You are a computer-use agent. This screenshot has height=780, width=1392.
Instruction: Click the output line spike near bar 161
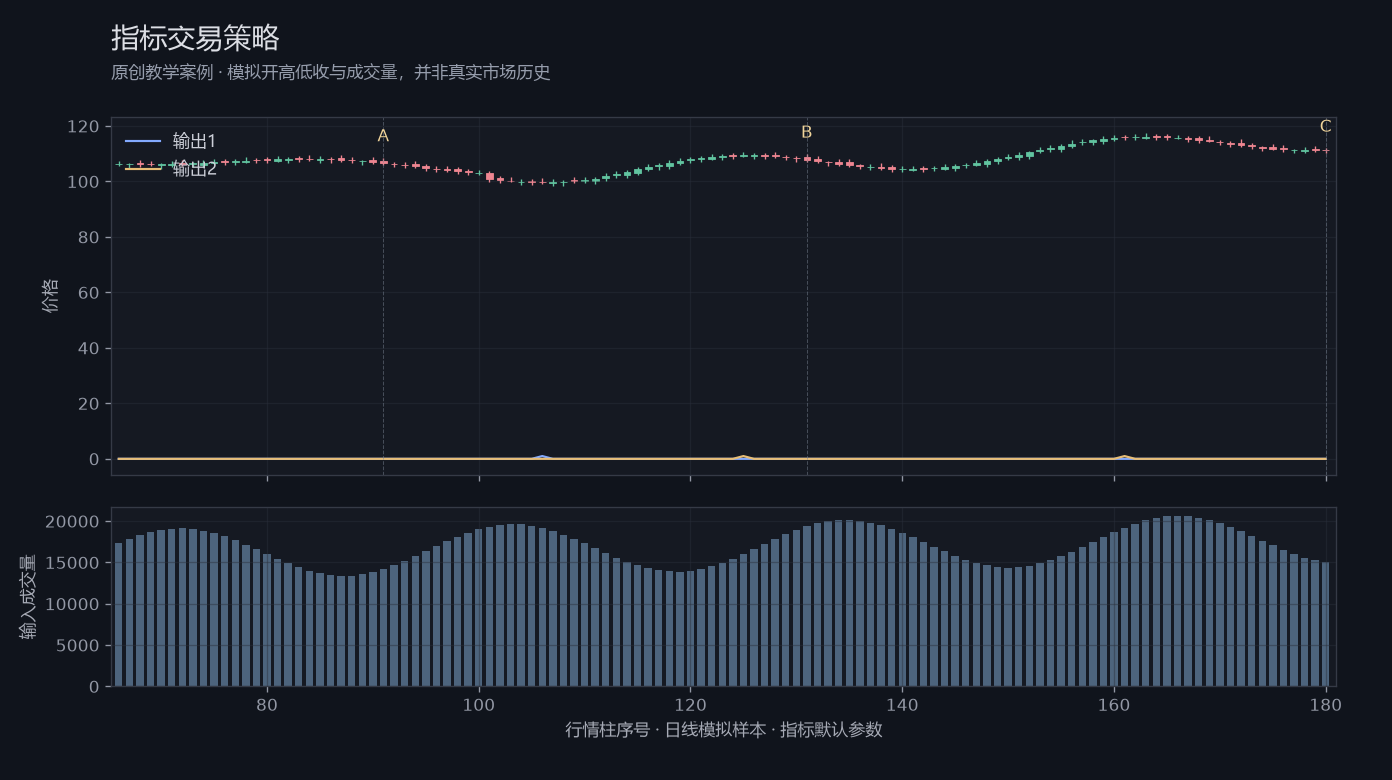[1124, 457]
